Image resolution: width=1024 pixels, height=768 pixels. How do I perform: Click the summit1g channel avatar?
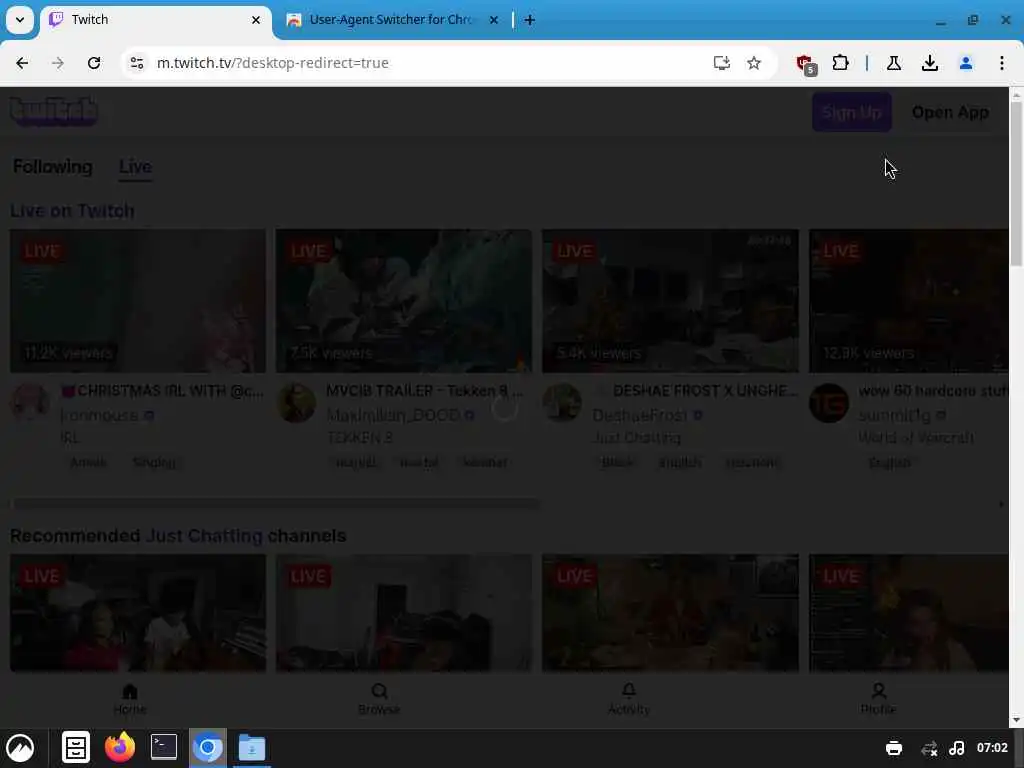(x=829, y=402)
